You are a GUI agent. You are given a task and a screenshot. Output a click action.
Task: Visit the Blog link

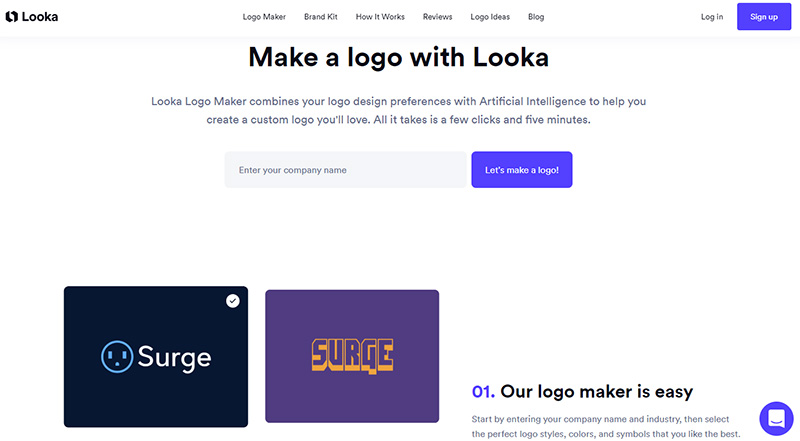[x=536, y=17]
